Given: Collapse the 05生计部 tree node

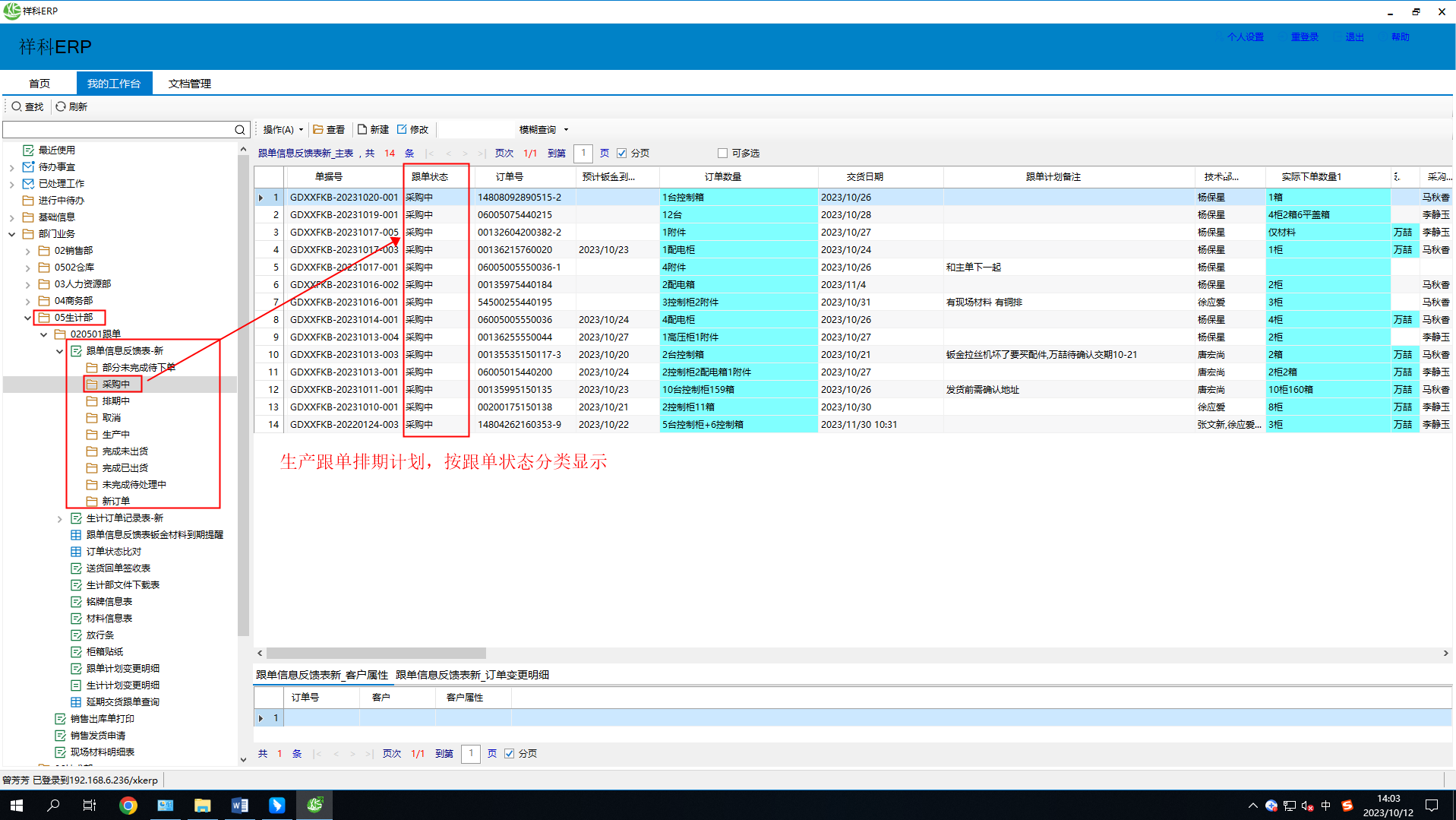Looking at the screenshot, I should pyautogui.click(x=27, y=318).
